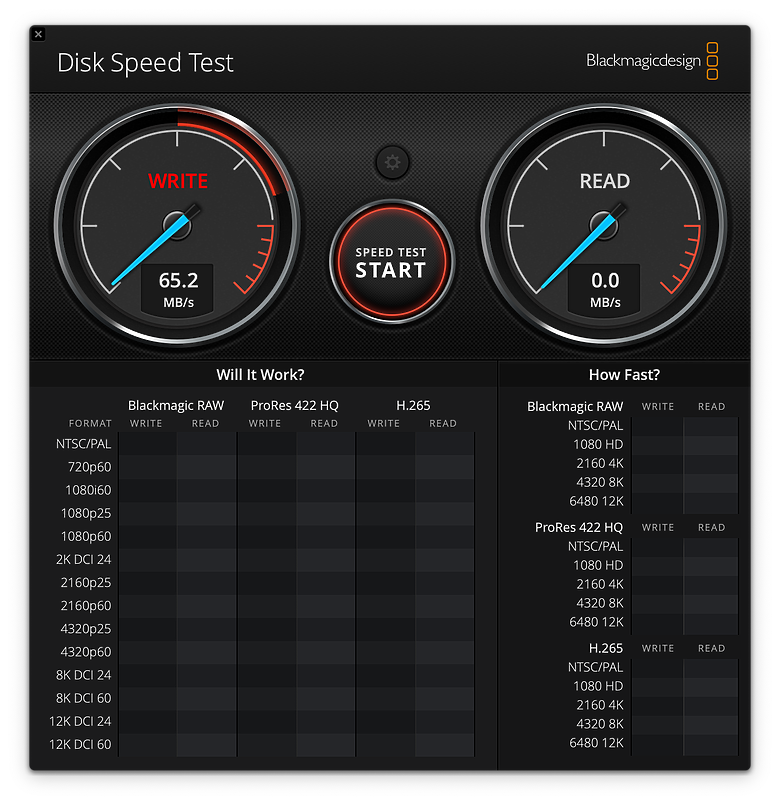
Task: Click 1080 HD under How Fast Blackmagic RAW
Action: [598, 445]
